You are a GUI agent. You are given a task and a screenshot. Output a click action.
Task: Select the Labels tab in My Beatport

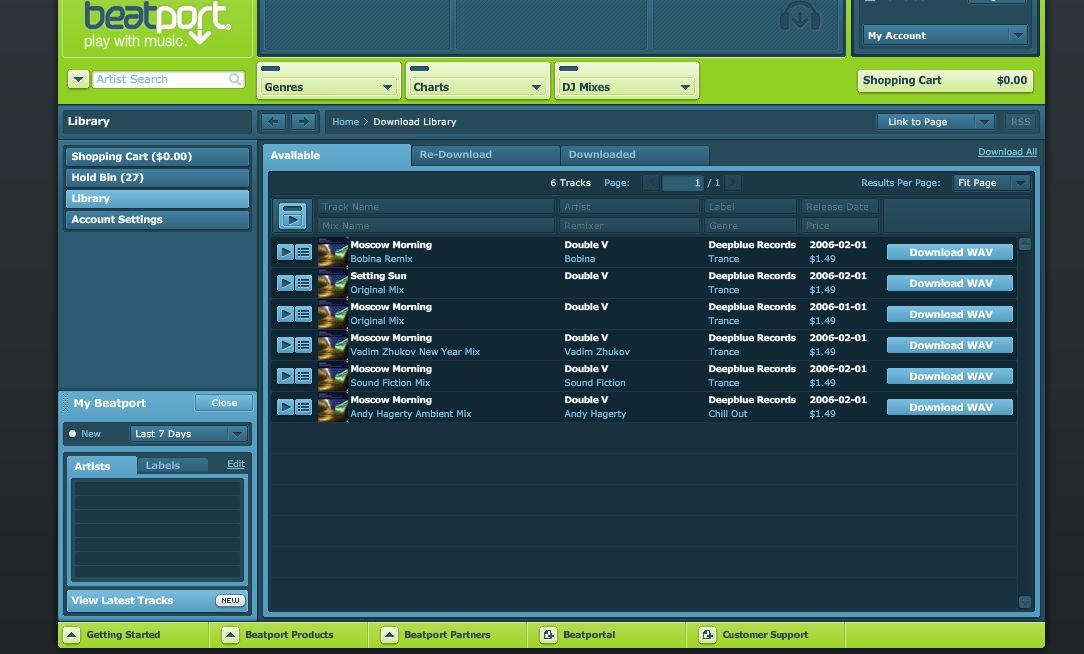click(x=173, y=466)
